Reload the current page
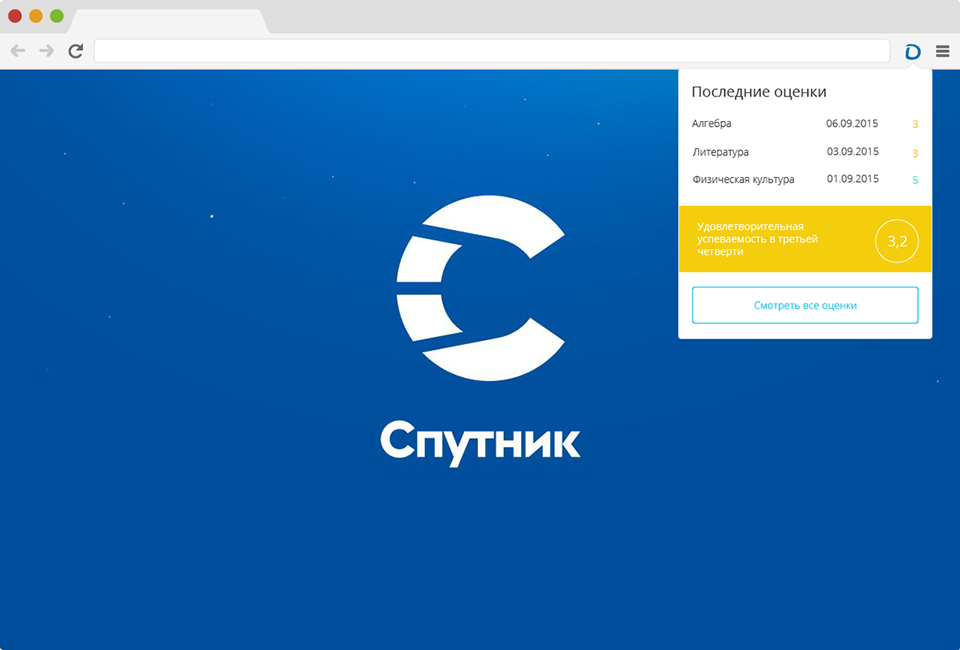This screenshot has height=650, width=960. pos(76,51)
